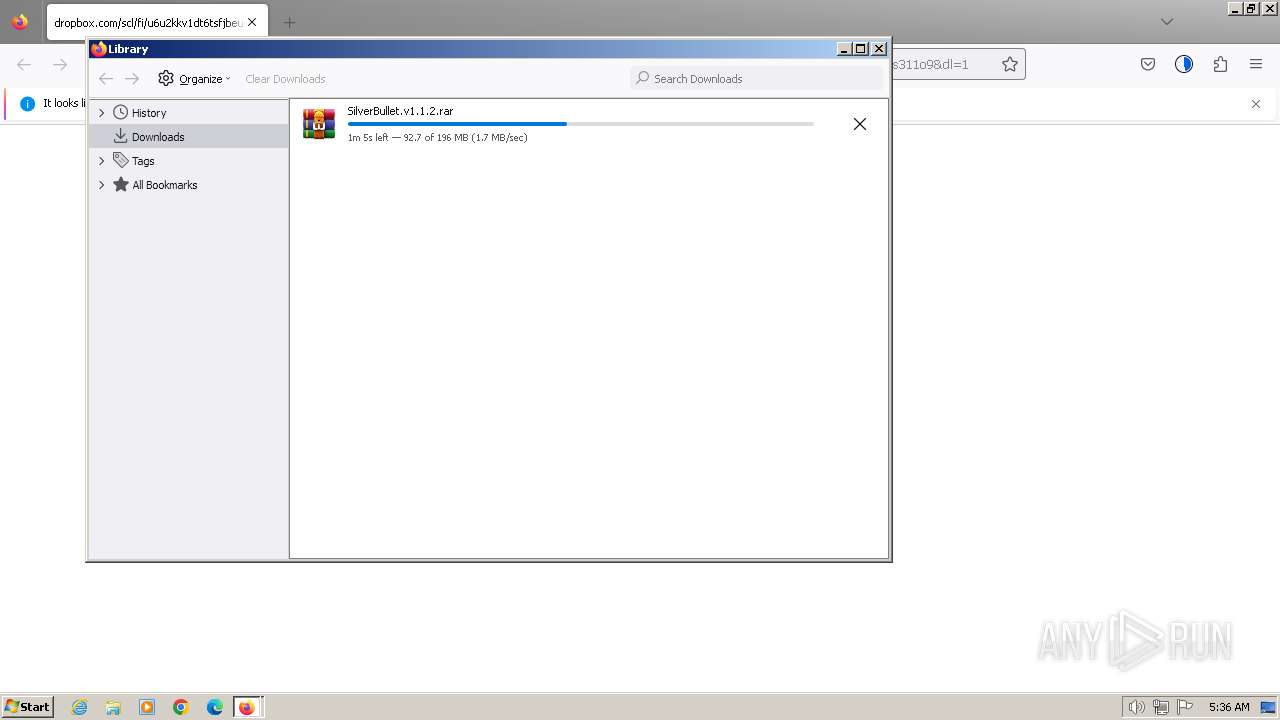Open the SilverBullet.v1.1.2.rar archive icon

(319, 124)
